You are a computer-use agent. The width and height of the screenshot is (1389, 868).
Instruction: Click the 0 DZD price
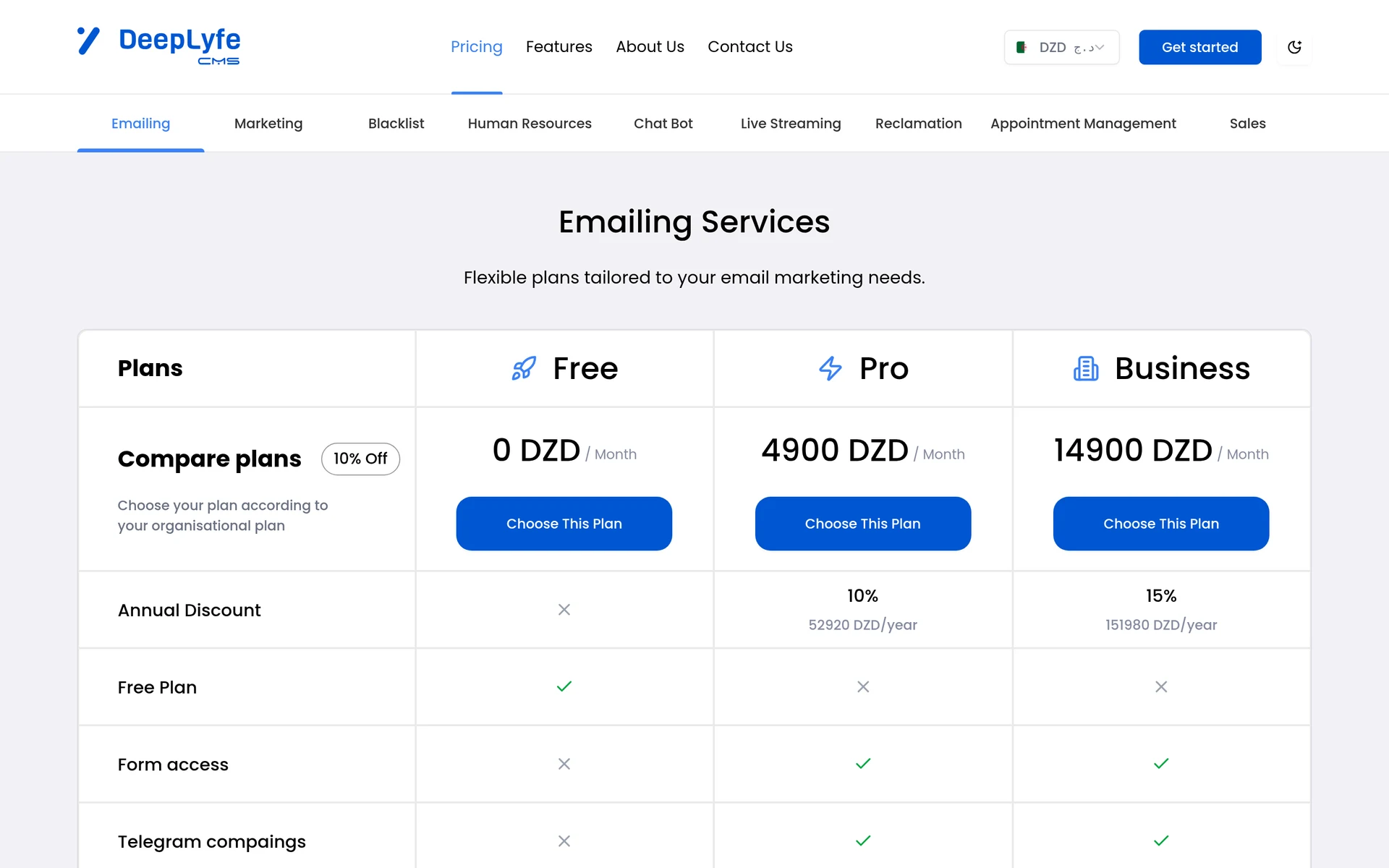tap(536, 451)
